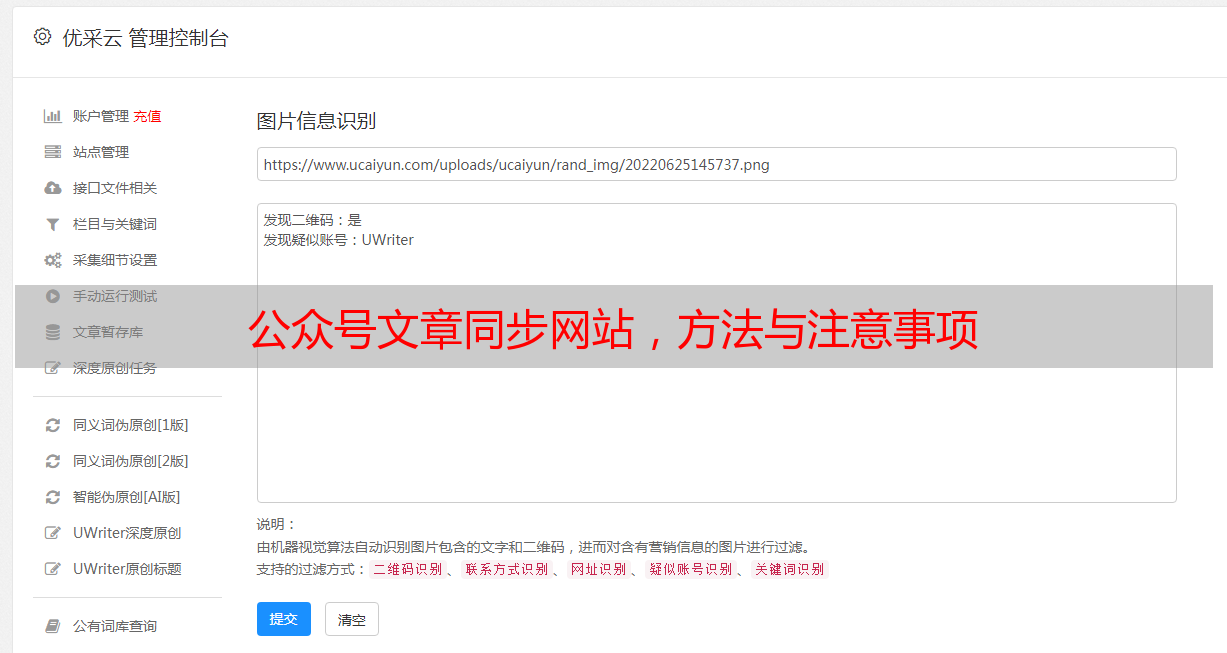Open 采集细节设置
The width and height of the screenshot is (1227, 653).
pyautogui.click(x=115, y=260)
